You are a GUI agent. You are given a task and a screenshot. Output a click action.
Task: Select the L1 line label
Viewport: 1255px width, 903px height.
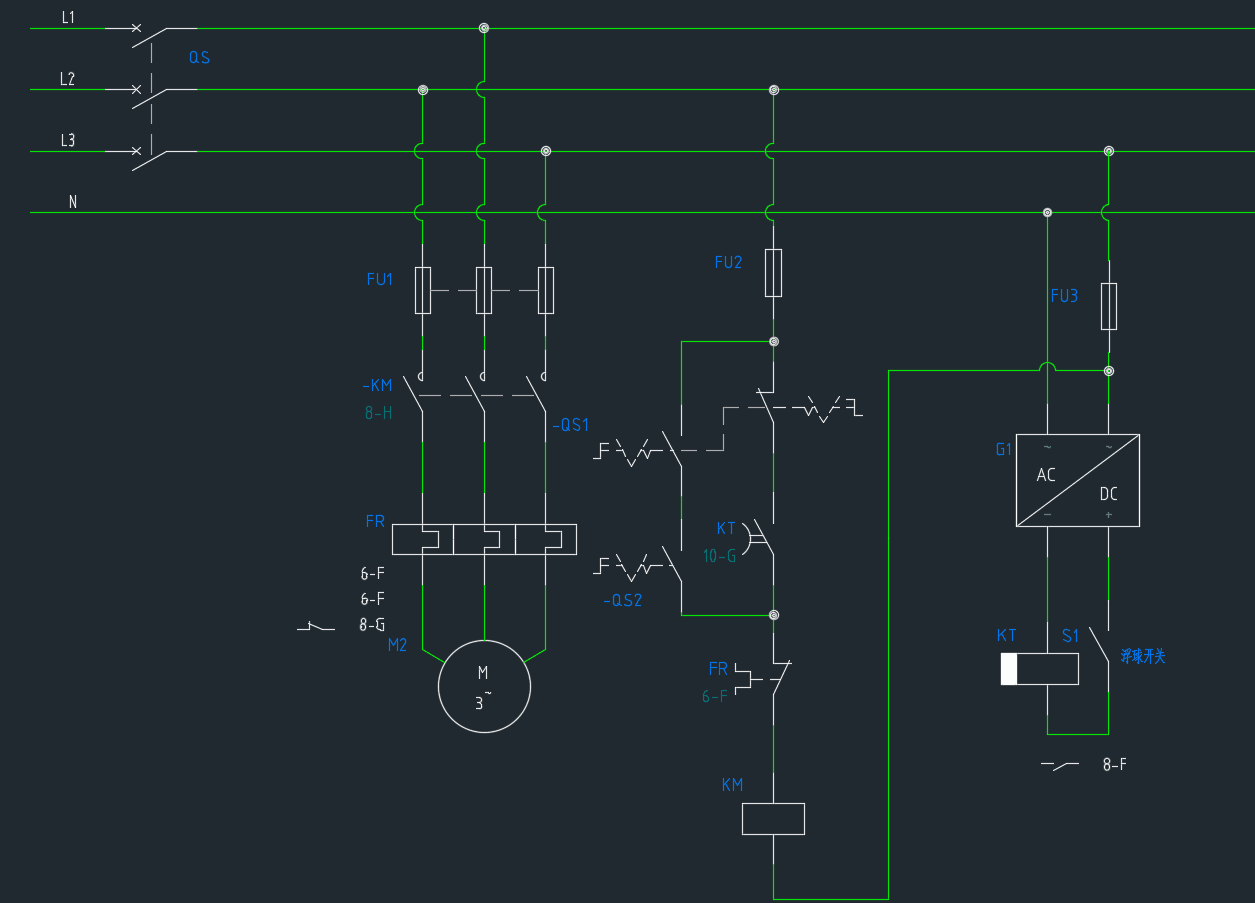pos(68,17)
